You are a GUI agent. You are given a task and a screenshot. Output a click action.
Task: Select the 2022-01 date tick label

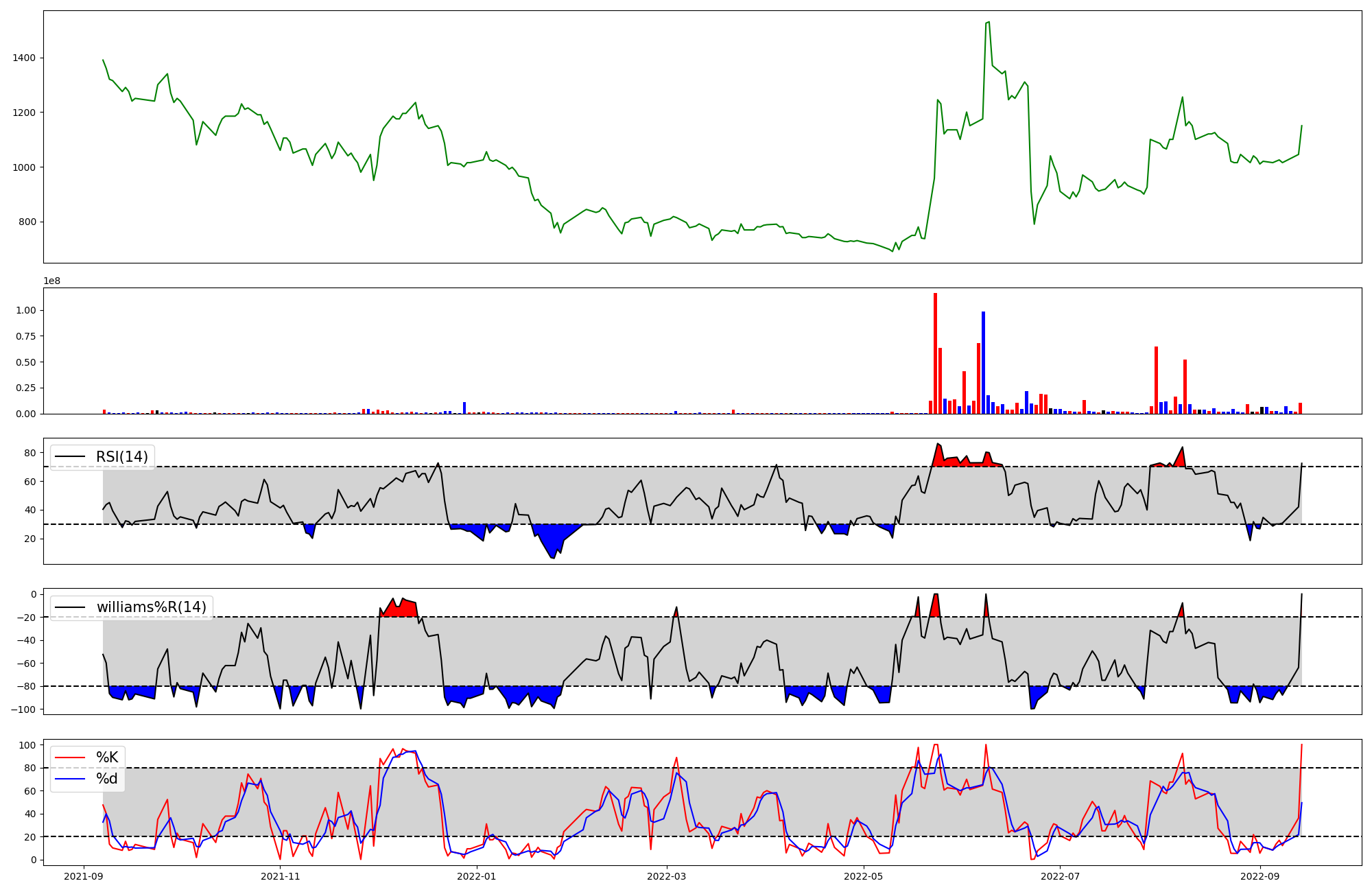[476, 876]
